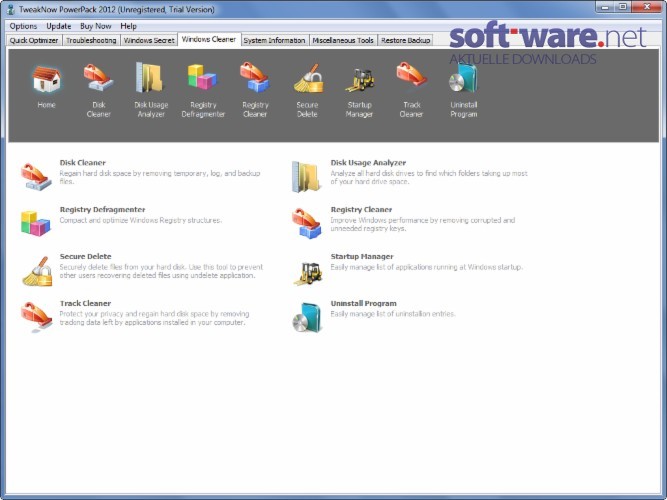Switch to the Restore Backup tab
Viewport: 667px width, 500px height.
405,40
